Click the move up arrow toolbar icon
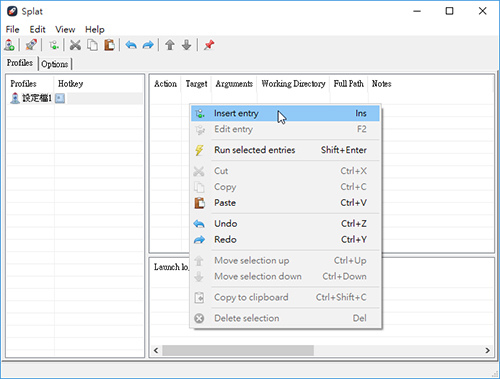This screenshot has width=500, height=379. 170,45
